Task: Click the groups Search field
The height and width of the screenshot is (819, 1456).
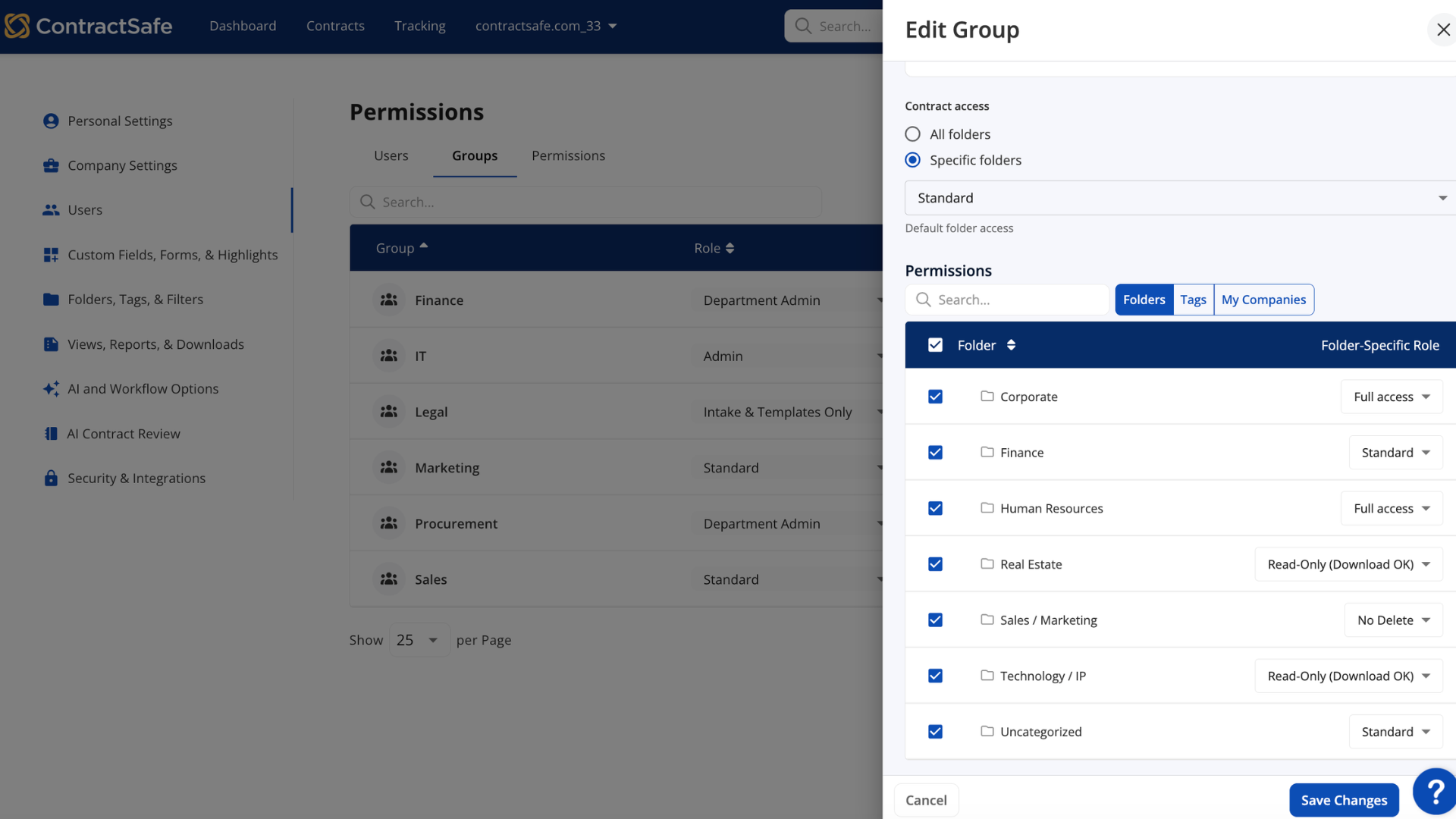Action: pyautogui.click(x=585, y=202)
